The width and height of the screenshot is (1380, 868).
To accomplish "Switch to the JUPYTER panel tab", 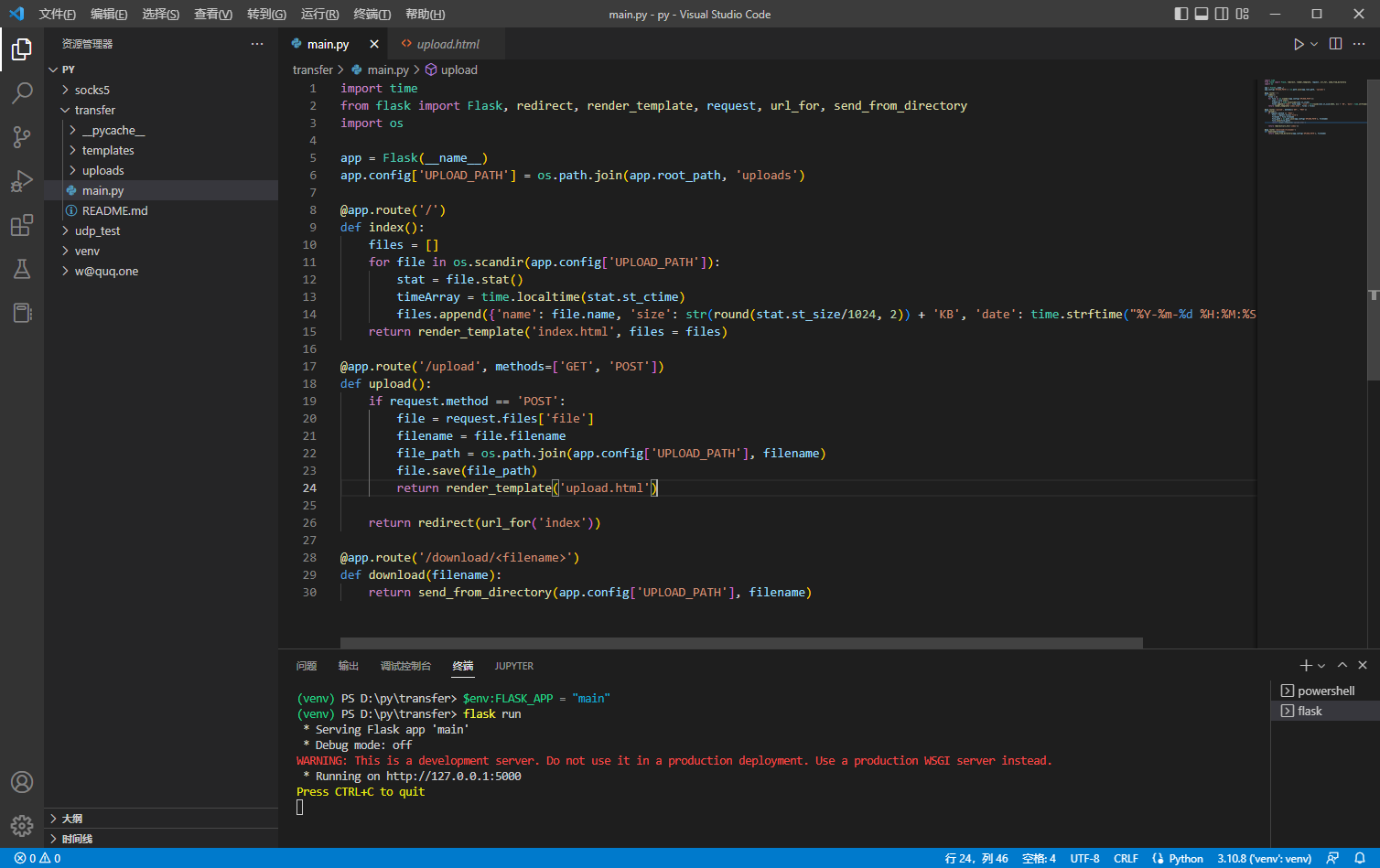I will [x=514, y=666].
